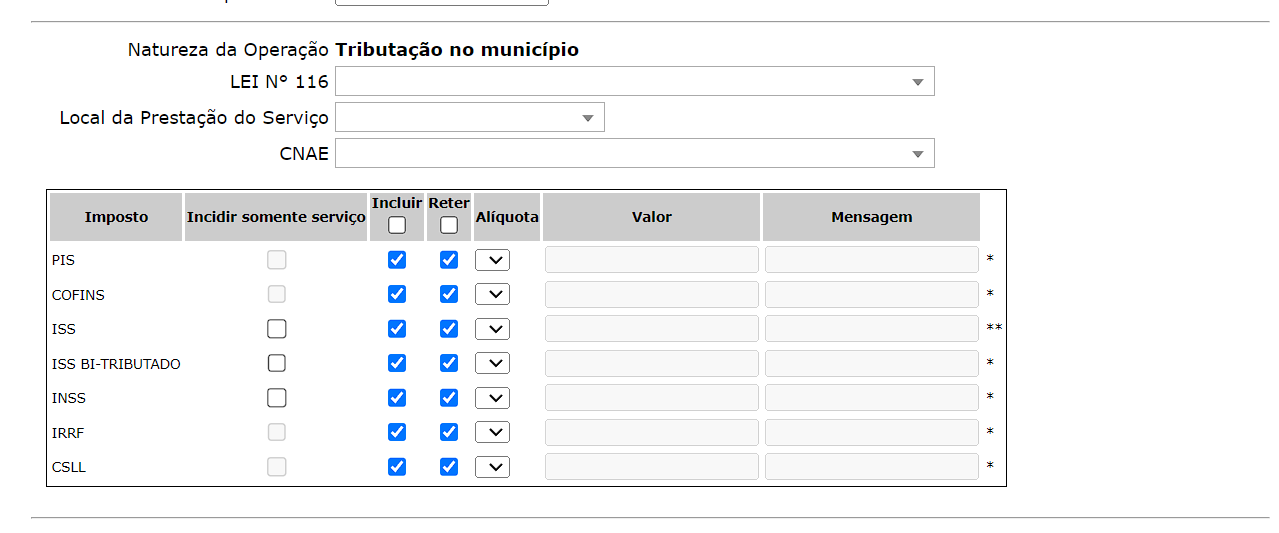
Task: Uncheck Reter for COFINS
Action: tap(449, 294)
